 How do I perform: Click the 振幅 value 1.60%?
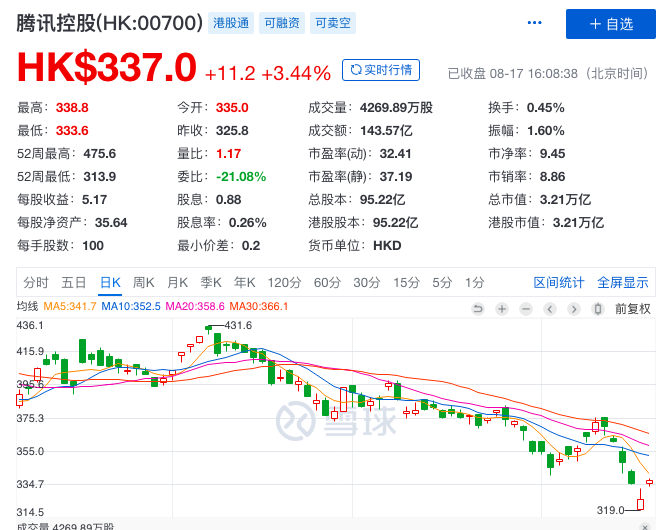(x=546, y=130)
